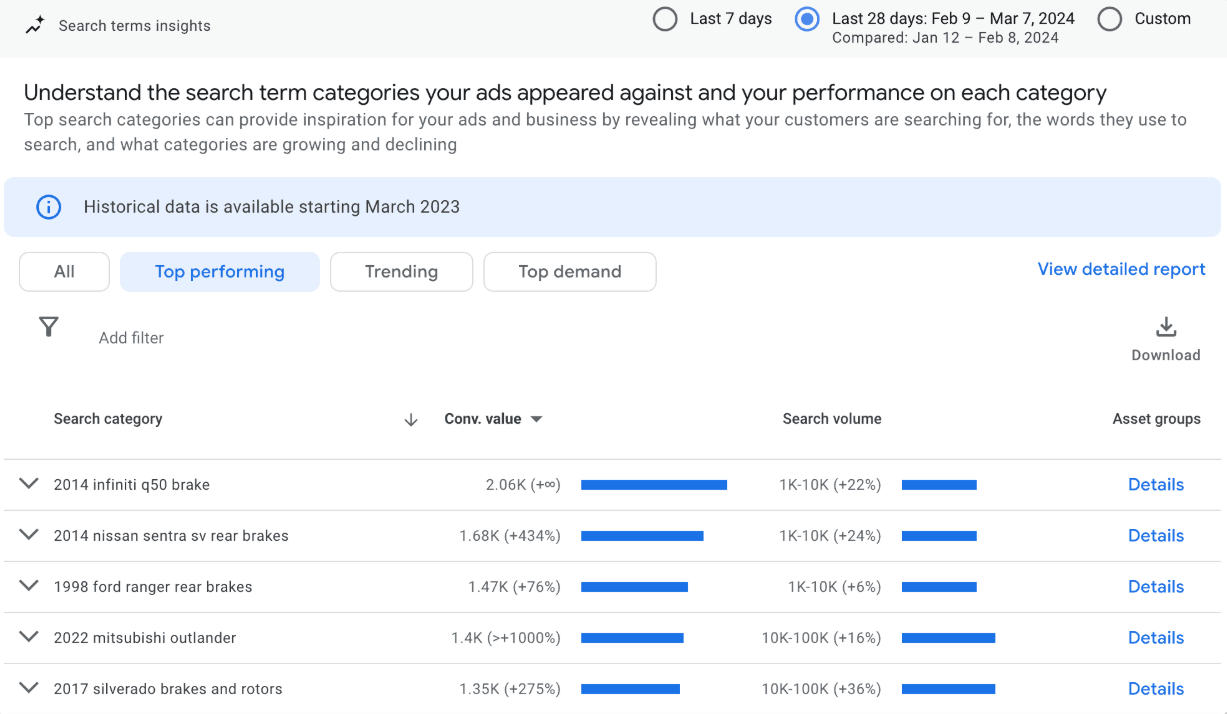Click the 1K-10K (+24%) search volume
Viewport: 1227px width, 714px height.
830,536
